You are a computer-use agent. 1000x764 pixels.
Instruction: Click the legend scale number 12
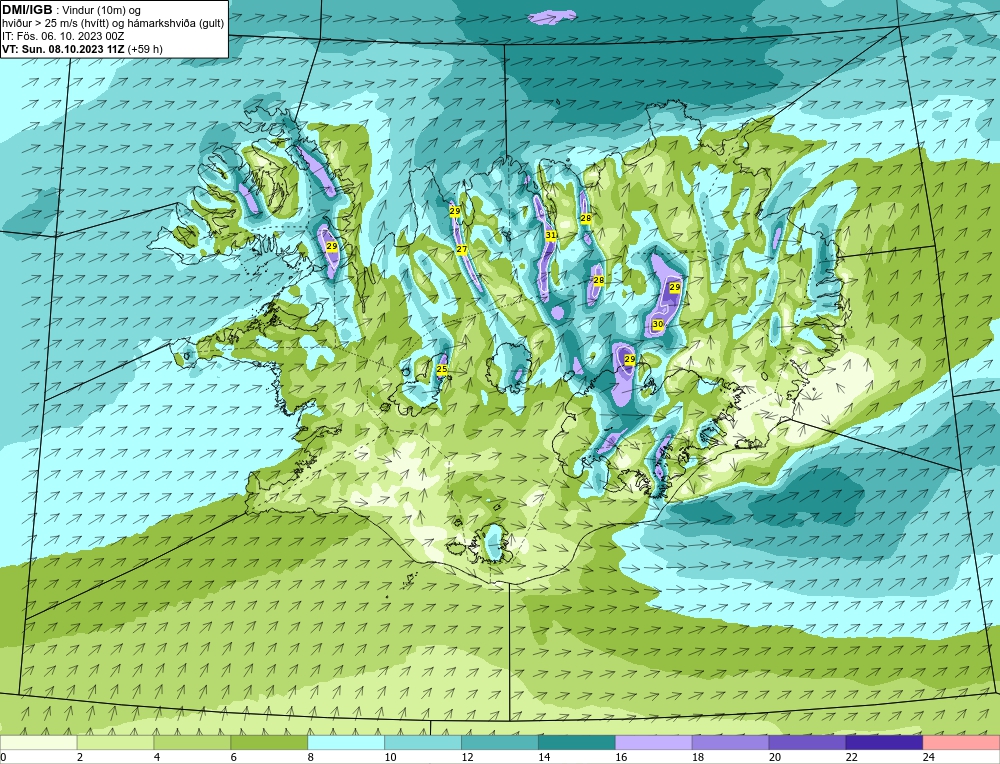(x=467, y=757)
